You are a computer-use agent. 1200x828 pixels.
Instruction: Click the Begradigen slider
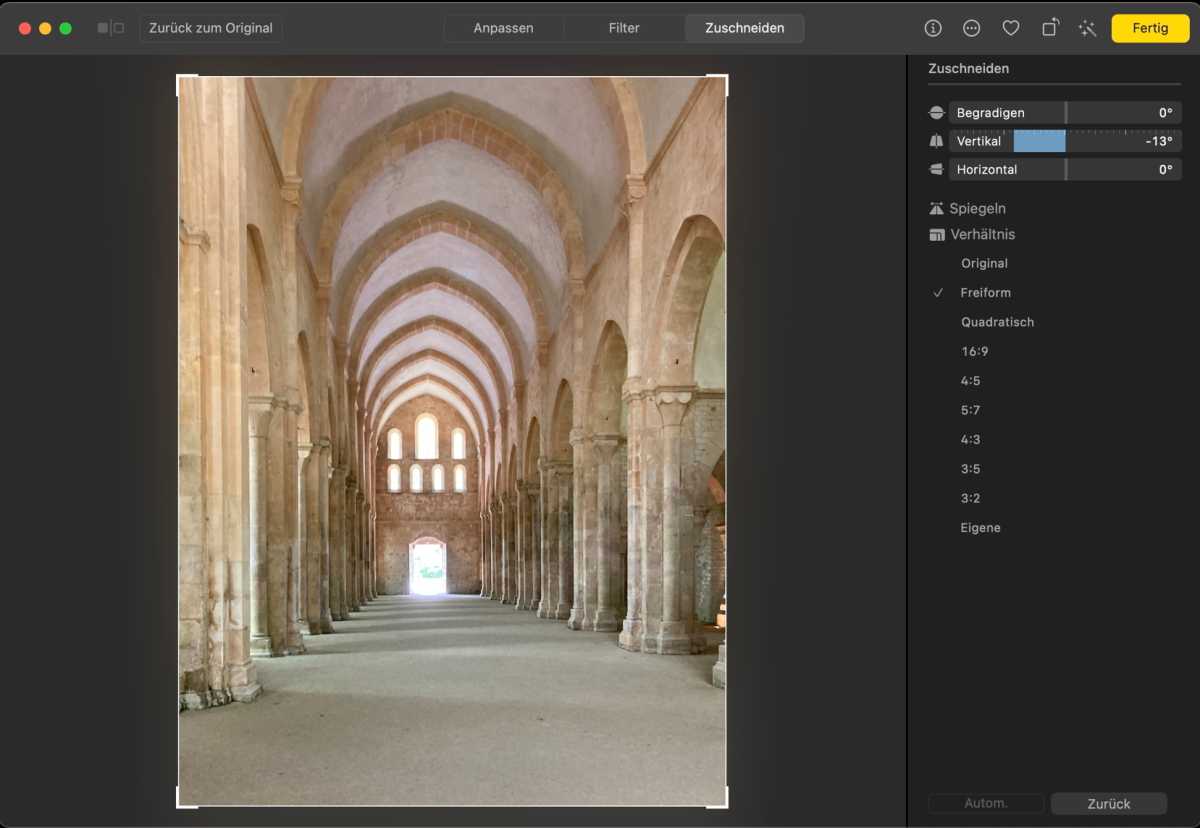(x=1065, y=113)
